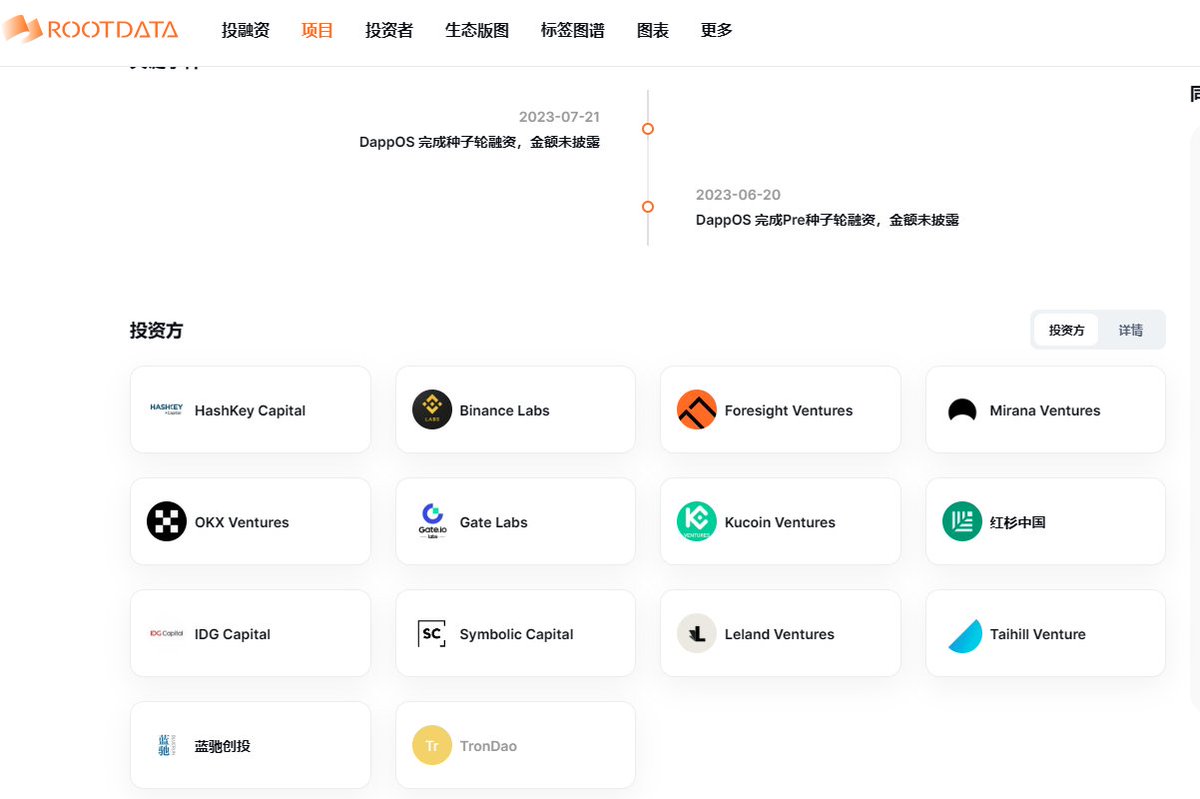Click the Mirana Ventures logo icon
Screen dimensions: 1200x799
(962, 410)
